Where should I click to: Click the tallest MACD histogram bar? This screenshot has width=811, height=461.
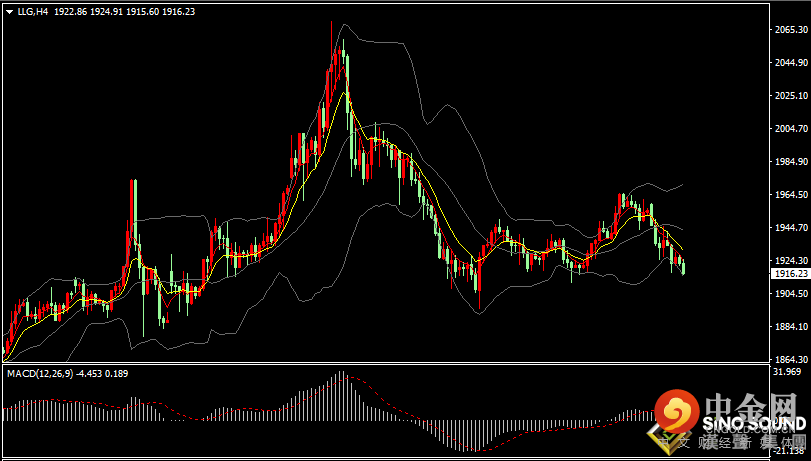click(x=342, y=396)
